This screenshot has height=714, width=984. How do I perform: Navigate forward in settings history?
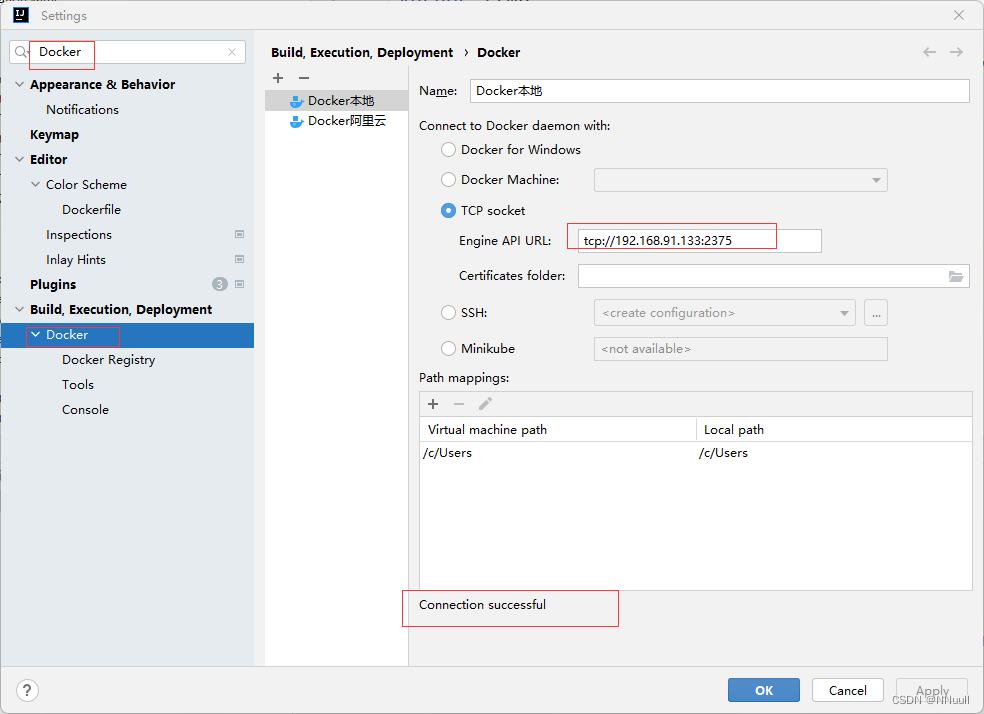click(x=956, y=52)
